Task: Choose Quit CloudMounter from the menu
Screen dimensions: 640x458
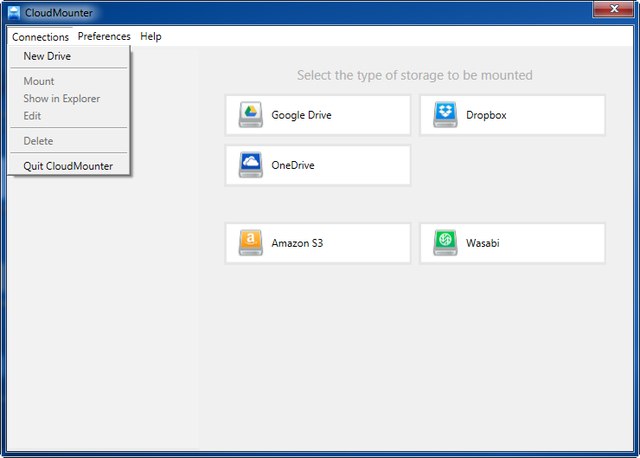Action: (x=68, y=166)
